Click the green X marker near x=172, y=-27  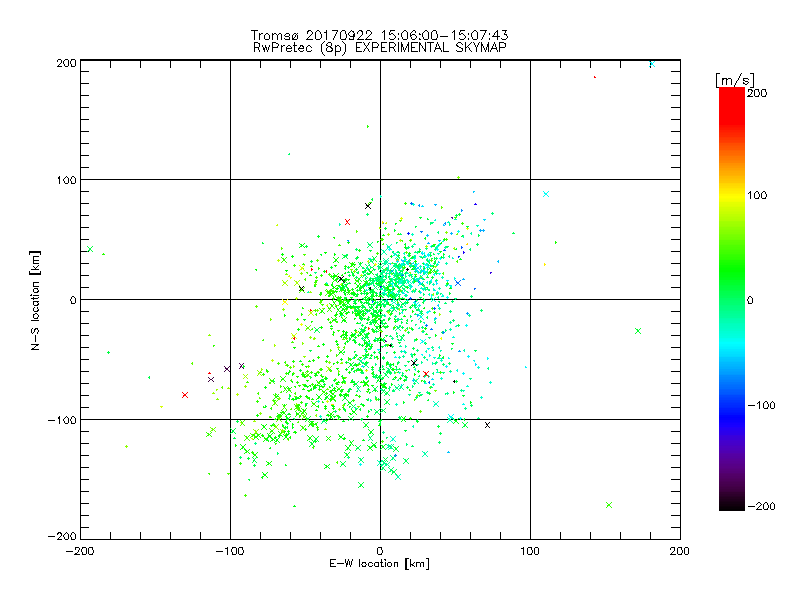(x=638, y=331)
